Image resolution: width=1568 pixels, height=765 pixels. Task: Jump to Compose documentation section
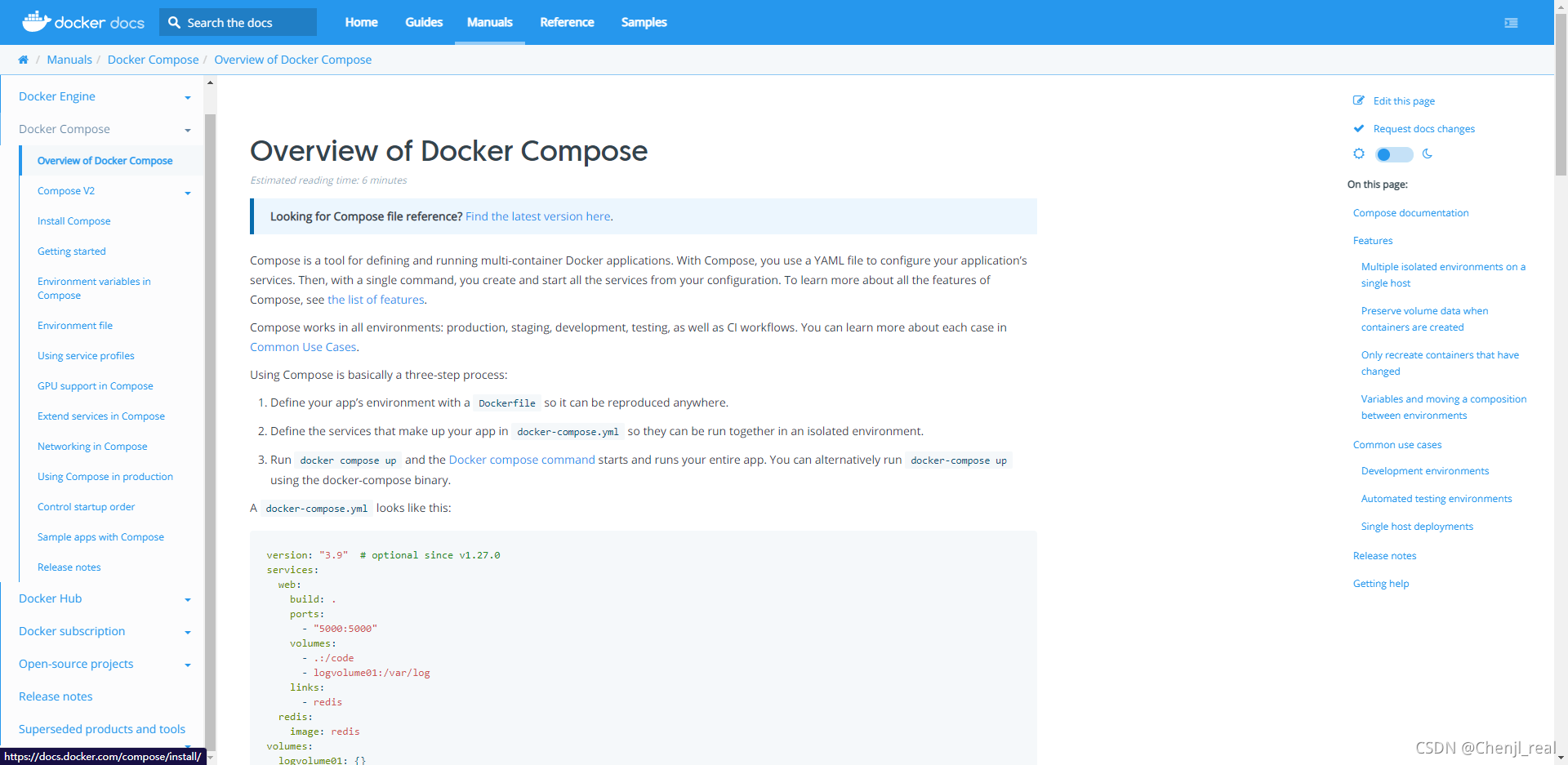click(1410, 213)
